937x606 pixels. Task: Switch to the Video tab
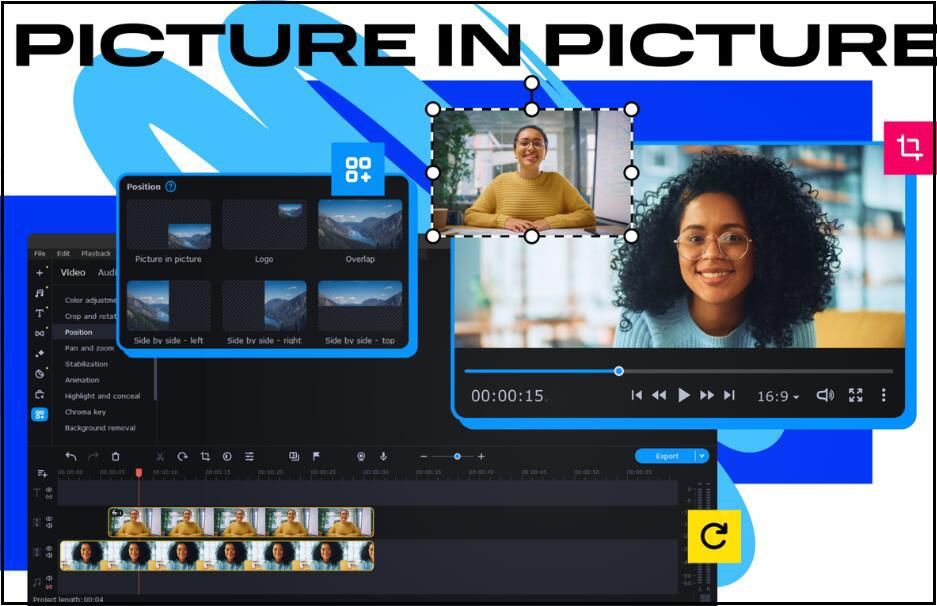click(x=73, y=272)
